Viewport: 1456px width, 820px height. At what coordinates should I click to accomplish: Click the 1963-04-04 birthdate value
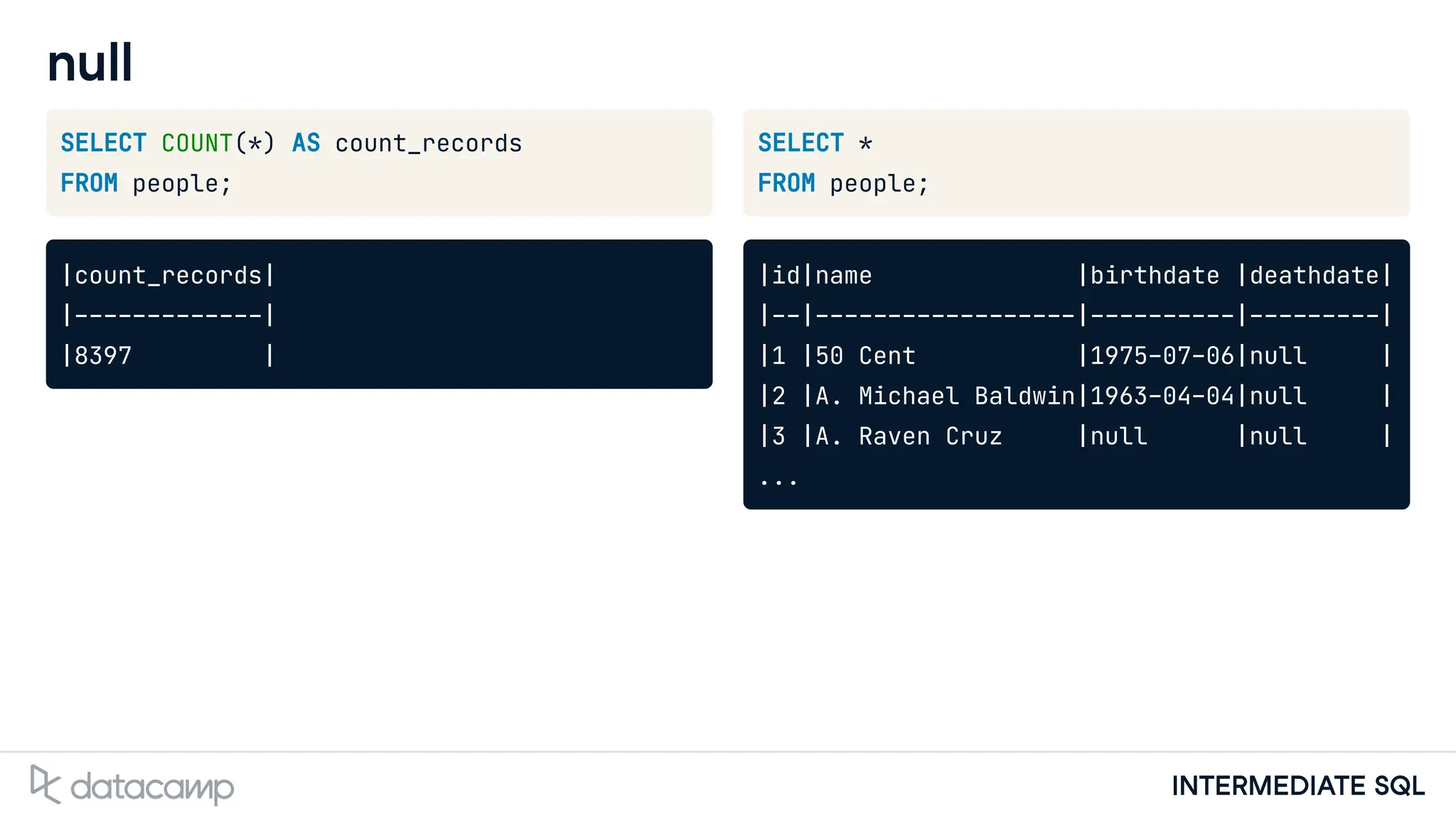click(1162, 396)
